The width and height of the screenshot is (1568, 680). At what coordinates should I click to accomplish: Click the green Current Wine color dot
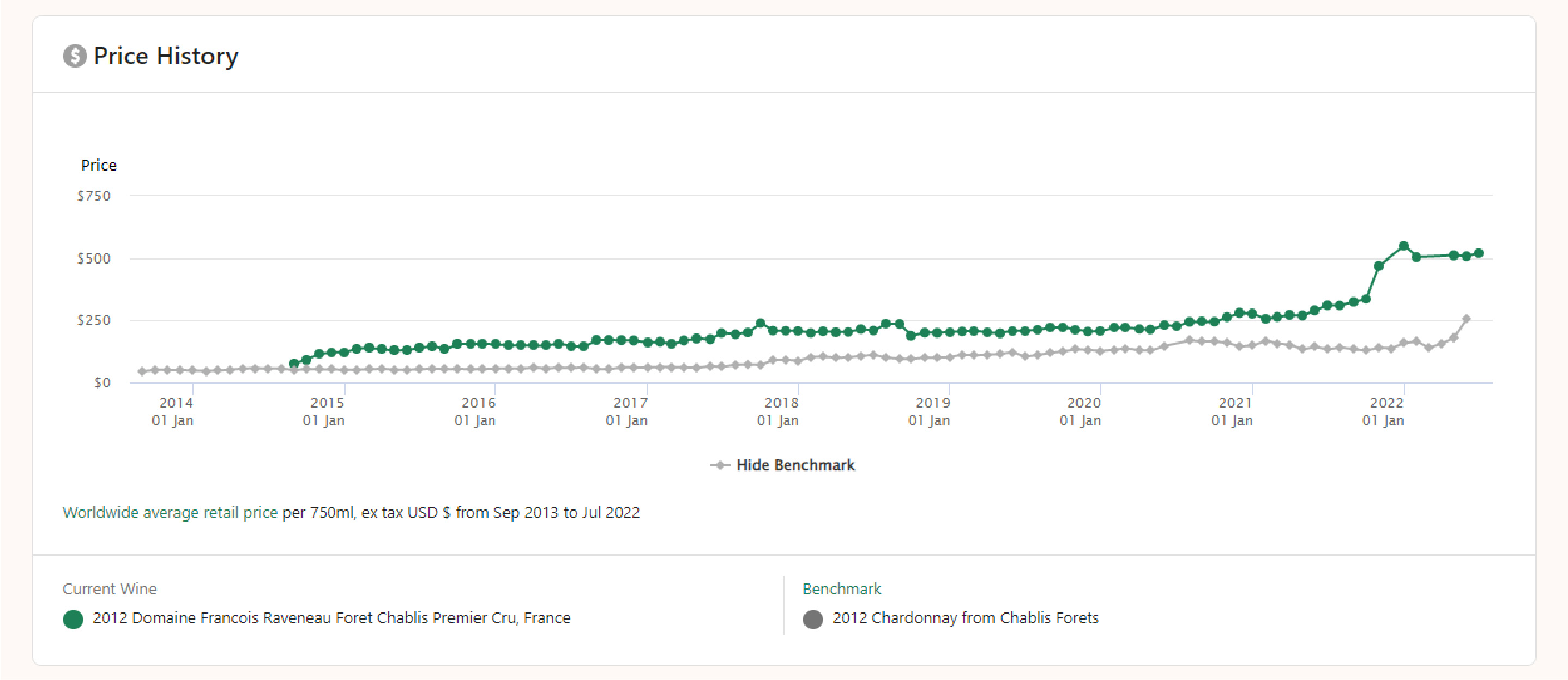(x=73, y=619)
